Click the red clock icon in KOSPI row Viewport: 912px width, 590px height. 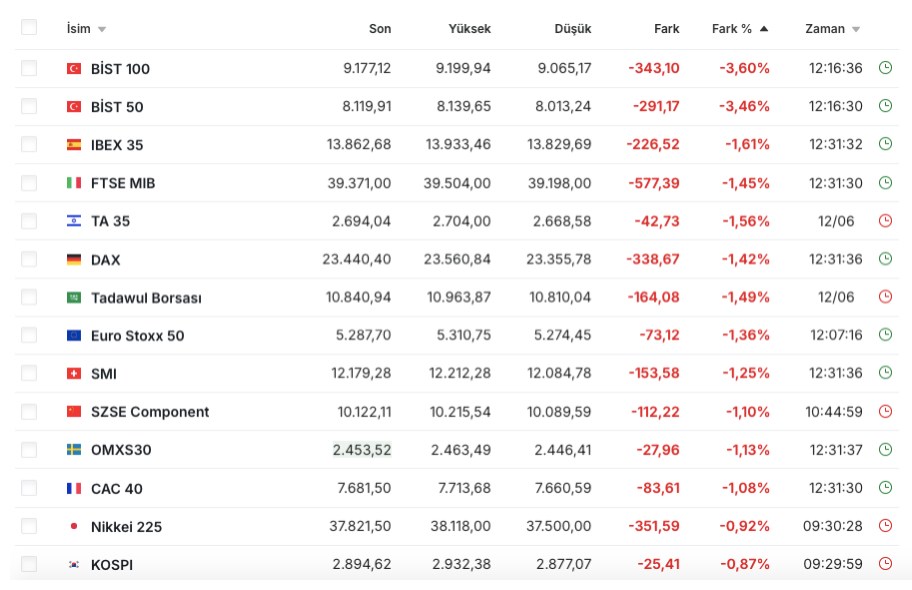click(885, 563)
